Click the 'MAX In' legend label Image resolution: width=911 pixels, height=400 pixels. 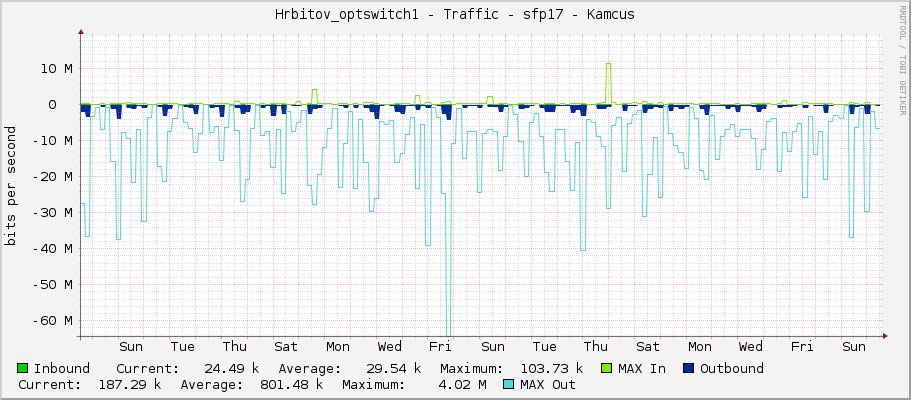[642, 368]
